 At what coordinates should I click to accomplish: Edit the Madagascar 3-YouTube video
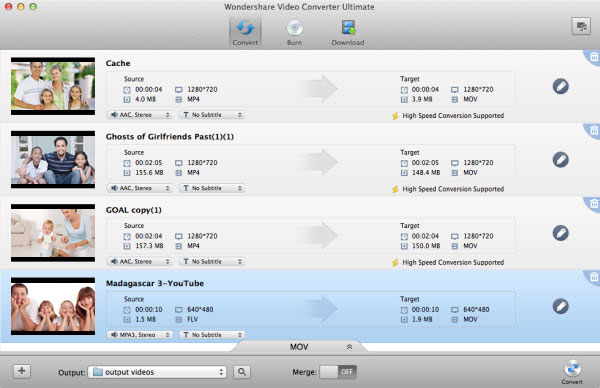[x=561, y=306]
